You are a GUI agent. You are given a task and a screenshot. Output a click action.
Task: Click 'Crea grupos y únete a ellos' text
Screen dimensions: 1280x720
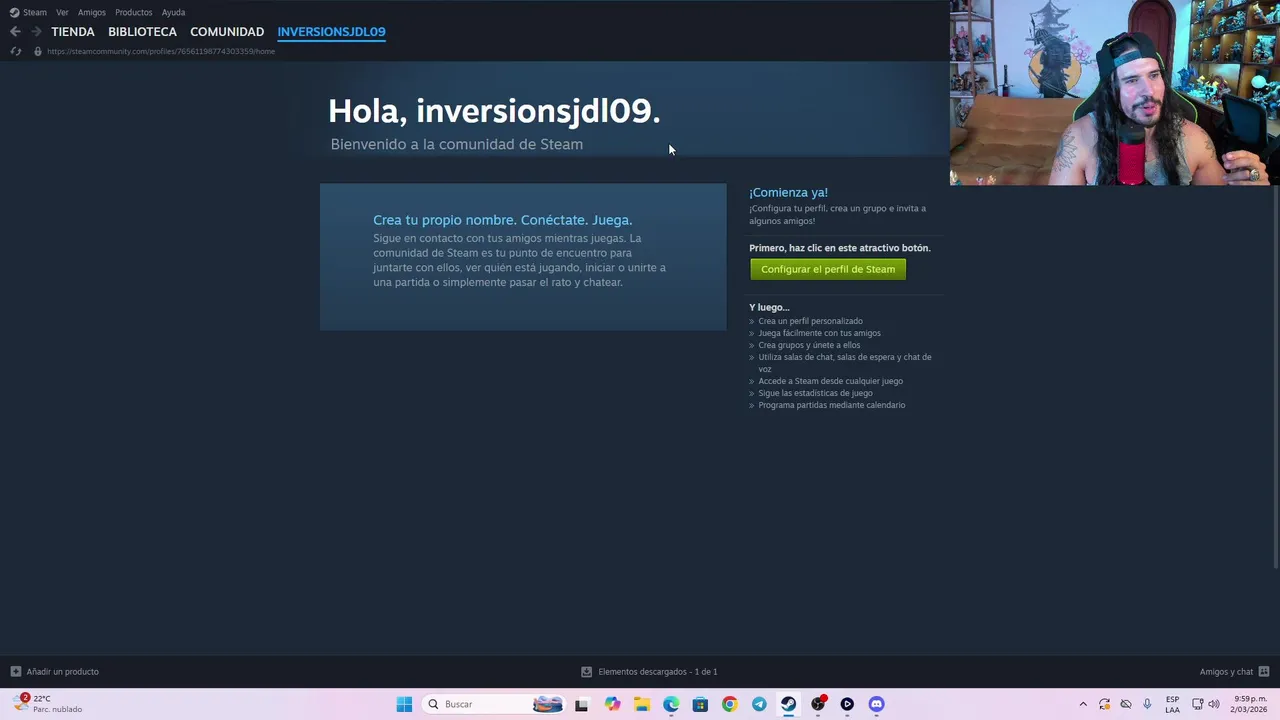coord(809,345)
